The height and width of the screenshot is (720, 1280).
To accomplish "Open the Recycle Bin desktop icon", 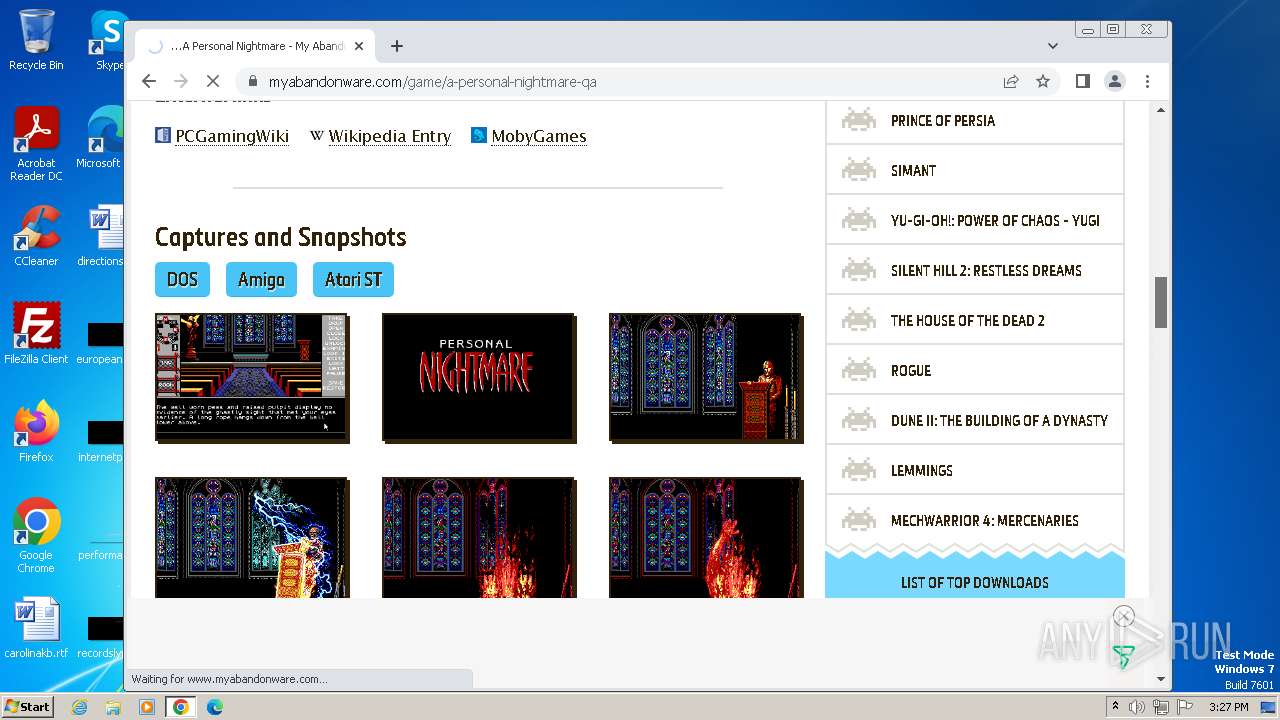I will point(36,40).
